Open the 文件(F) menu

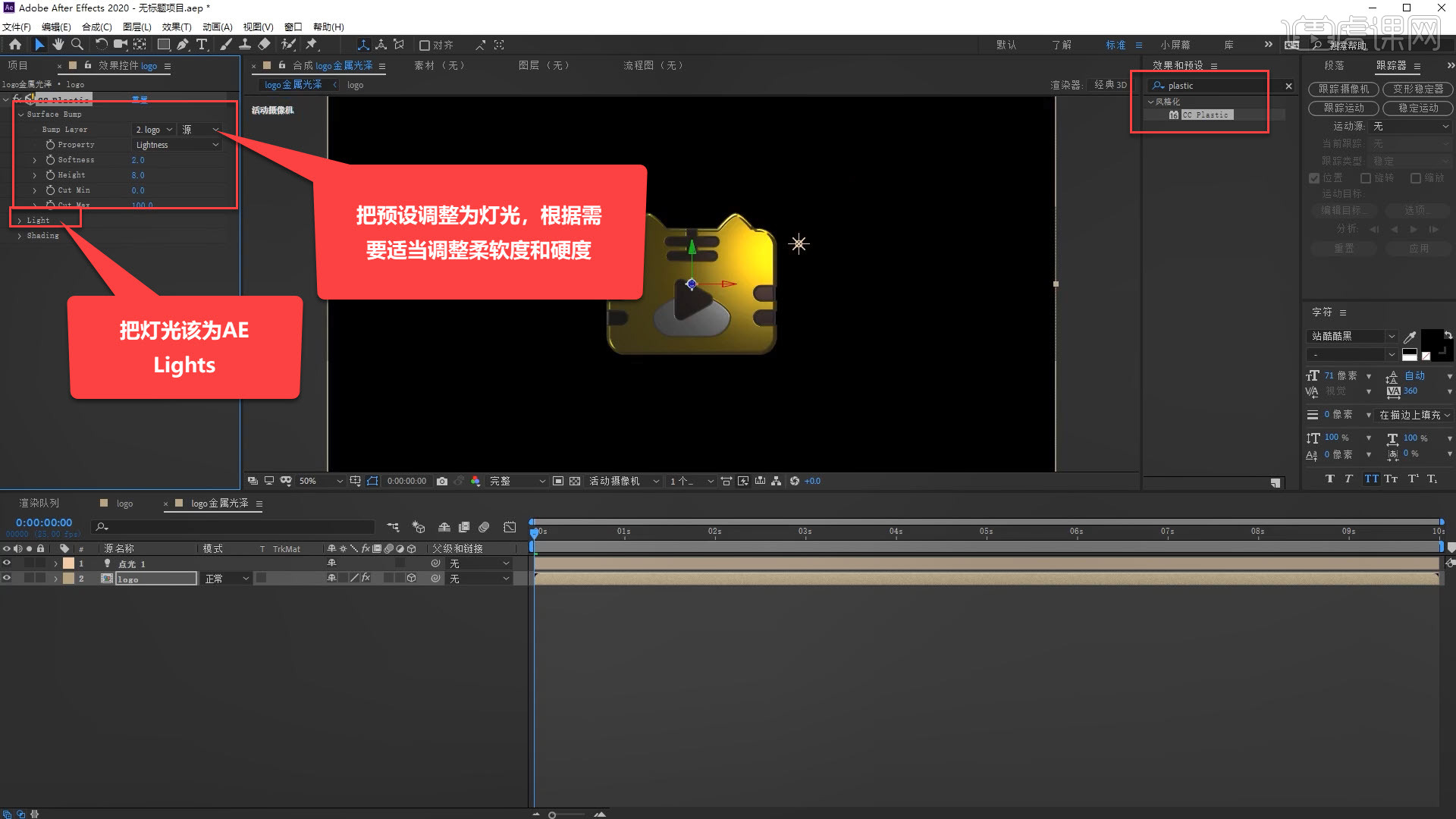tap(17, 27)
